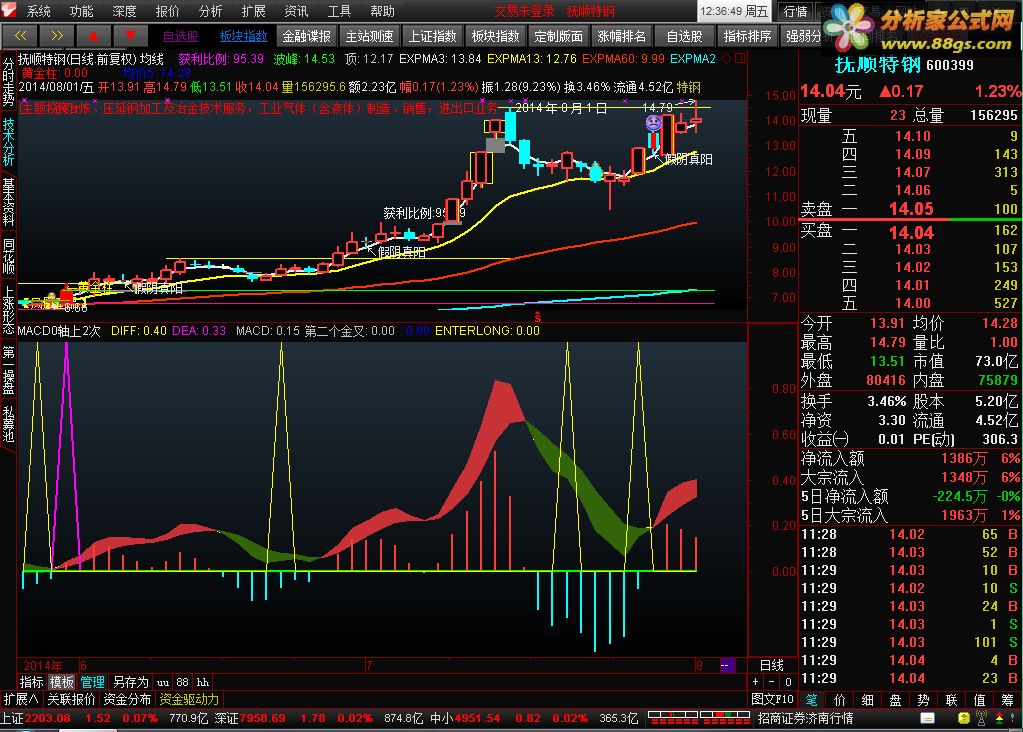The height and width of the screenshot is (732, 1023).
Task: Switch to the 行情 tab at top
Action: tap(795, 11)
